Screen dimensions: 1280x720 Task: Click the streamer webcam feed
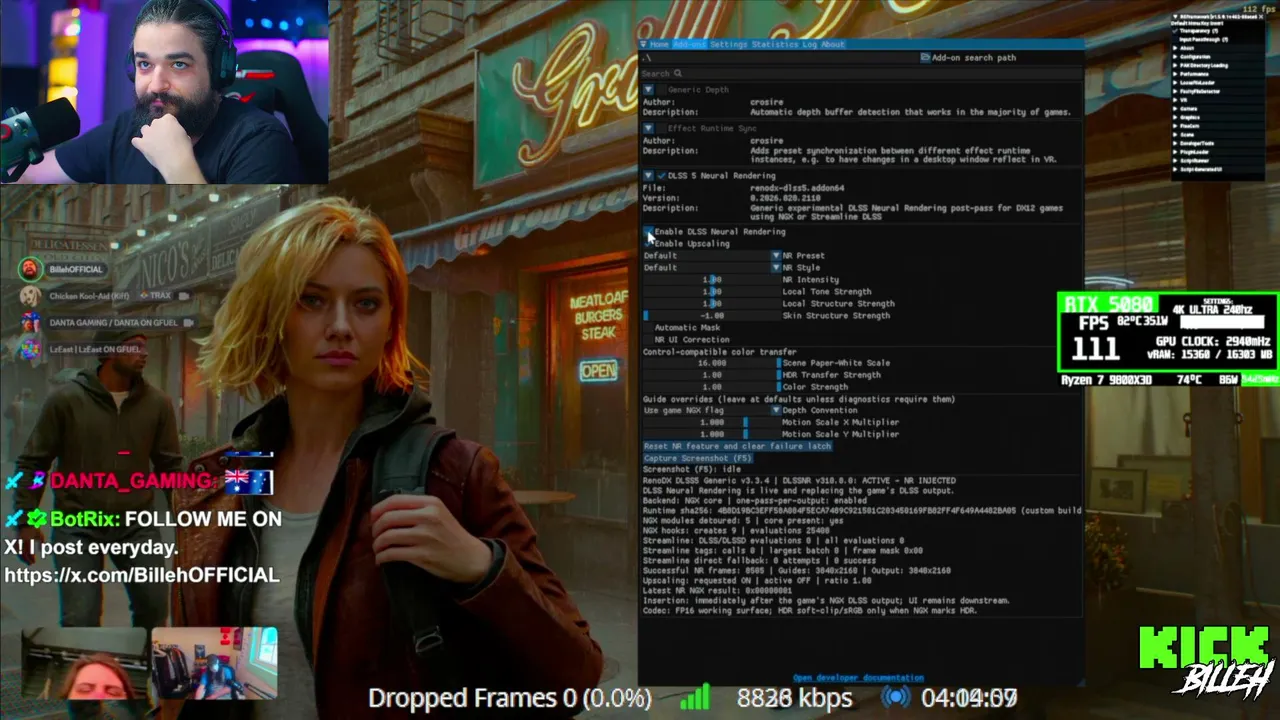pos(164,92)
